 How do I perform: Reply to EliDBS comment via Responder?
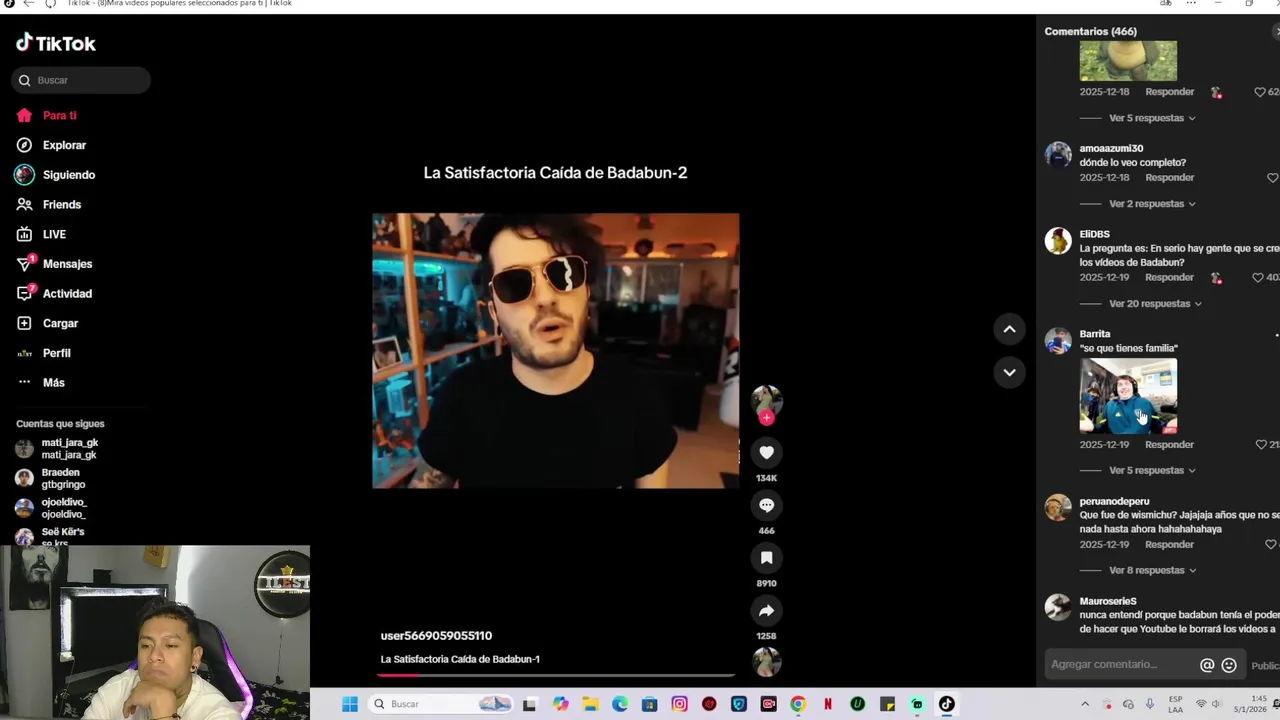pyautogui.click(x=1169, y=278)
